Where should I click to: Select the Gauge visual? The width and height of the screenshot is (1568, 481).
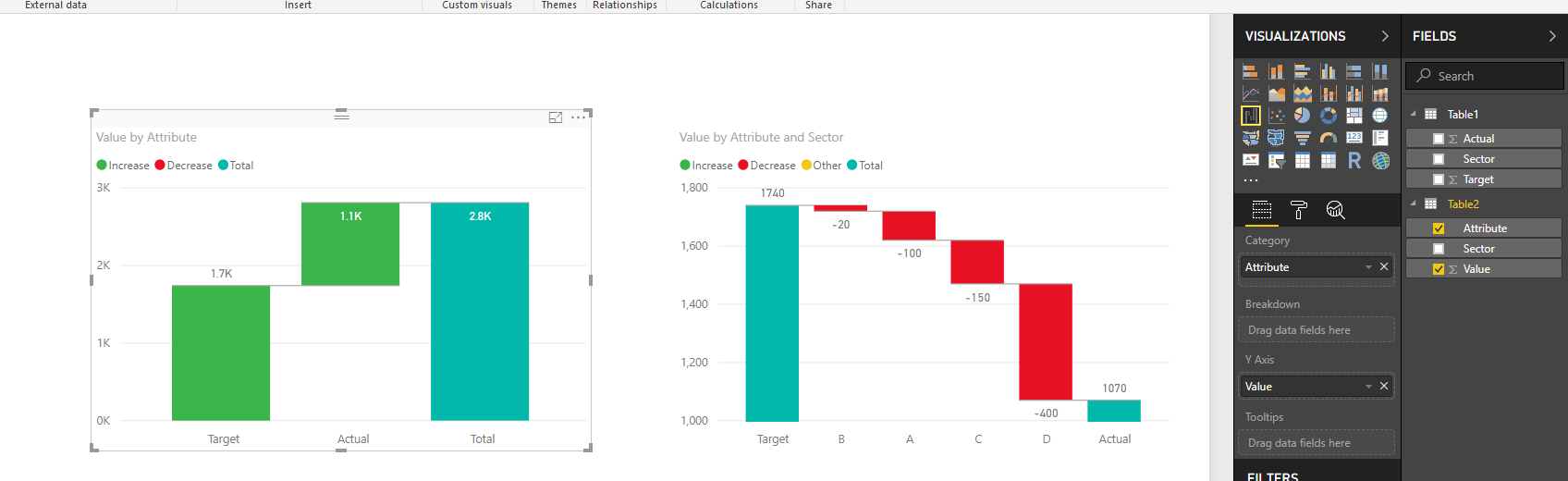click(1329, 138)
